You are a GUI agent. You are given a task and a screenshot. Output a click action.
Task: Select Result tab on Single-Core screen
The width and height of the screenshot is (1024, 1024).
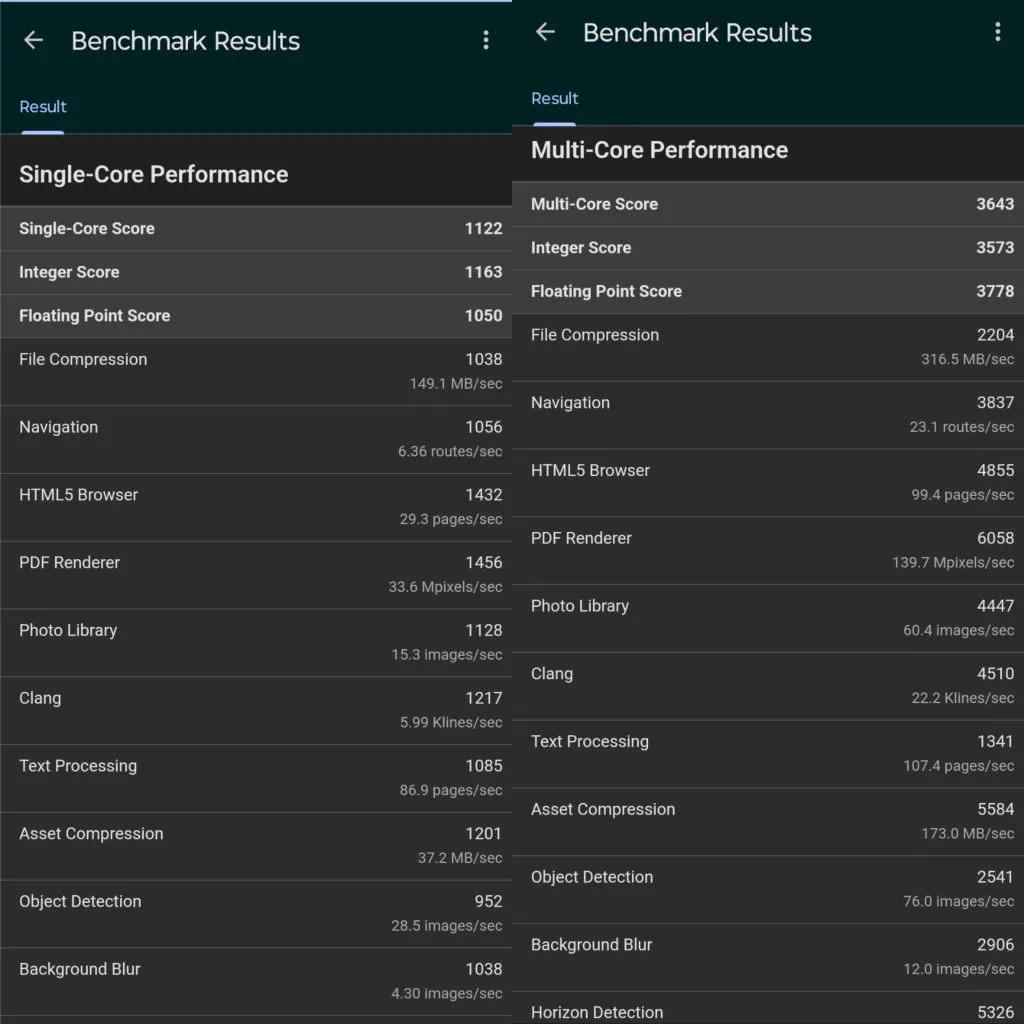coord(43,107)
